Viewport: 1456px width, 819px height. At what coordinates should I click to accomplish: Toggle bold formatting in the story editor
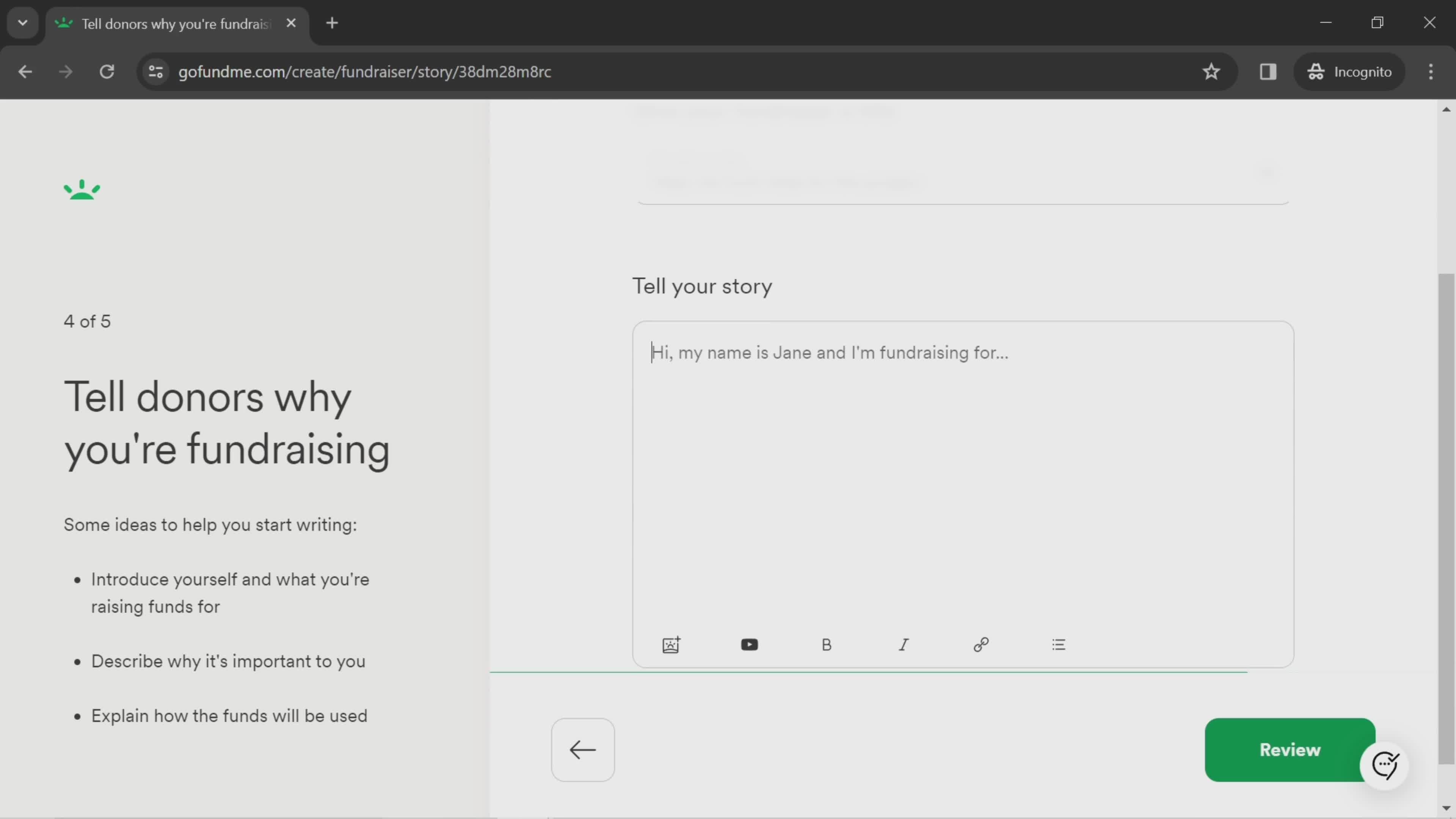click(826, 644)
